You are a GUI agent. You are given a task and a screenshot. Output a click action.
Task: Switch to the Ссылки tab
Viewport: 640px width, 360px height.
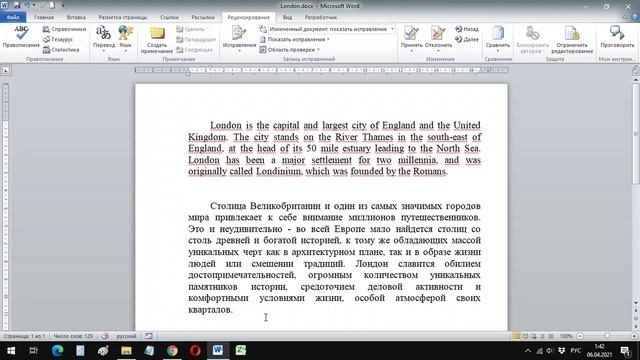169,17
